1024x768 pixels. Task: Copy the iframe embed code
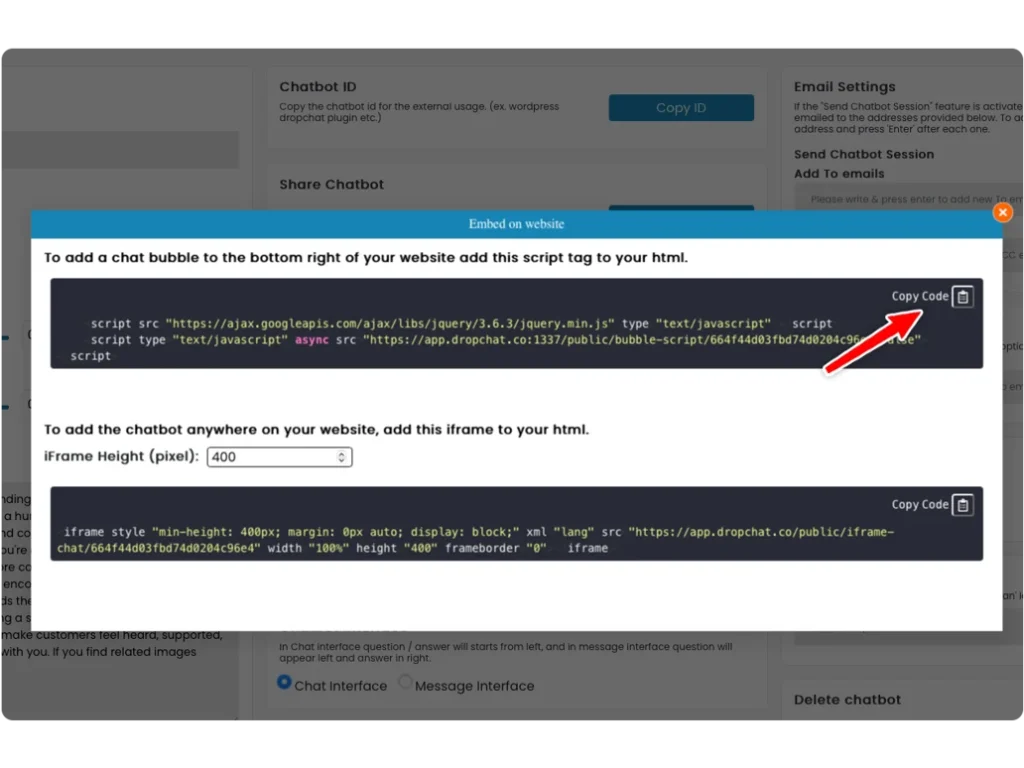pos(963,505)
